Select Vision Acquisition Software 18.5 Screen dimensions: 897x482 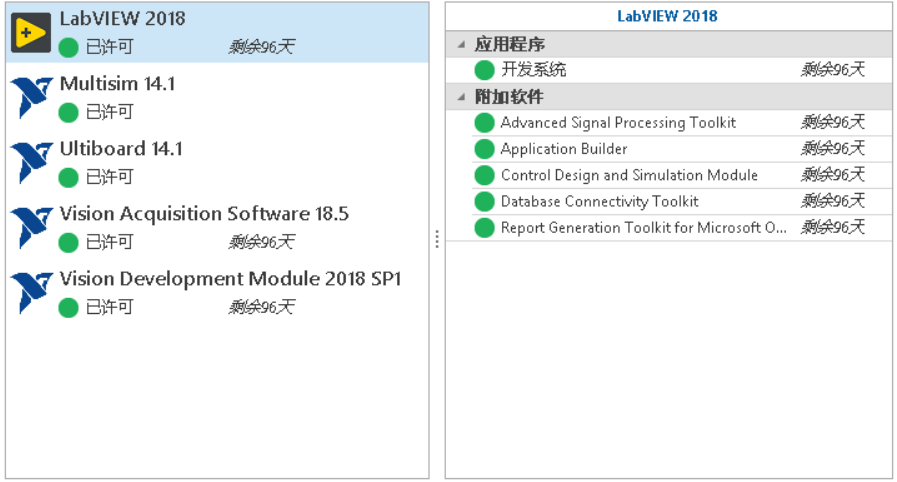click(217, 228)
